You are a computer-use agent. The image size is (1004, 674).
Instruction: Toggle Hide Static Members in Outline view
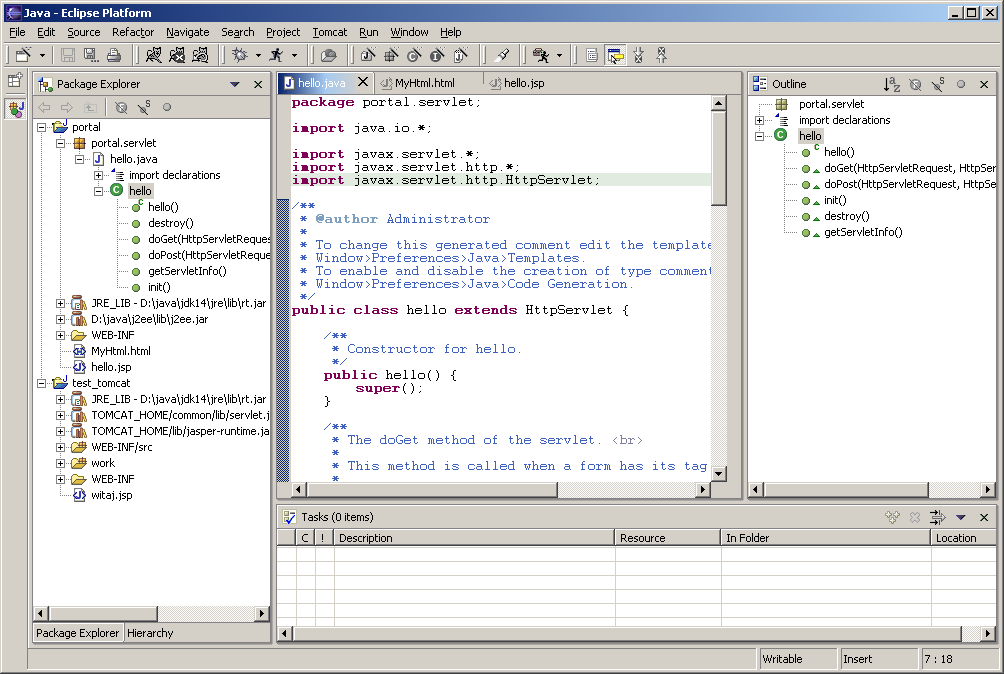click(938, 84)
